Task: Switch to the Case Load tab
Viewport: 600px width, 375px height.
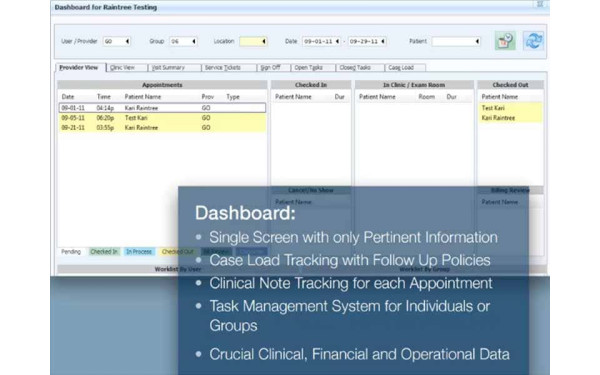Action: pyautogui.click(x=405, y=68)
